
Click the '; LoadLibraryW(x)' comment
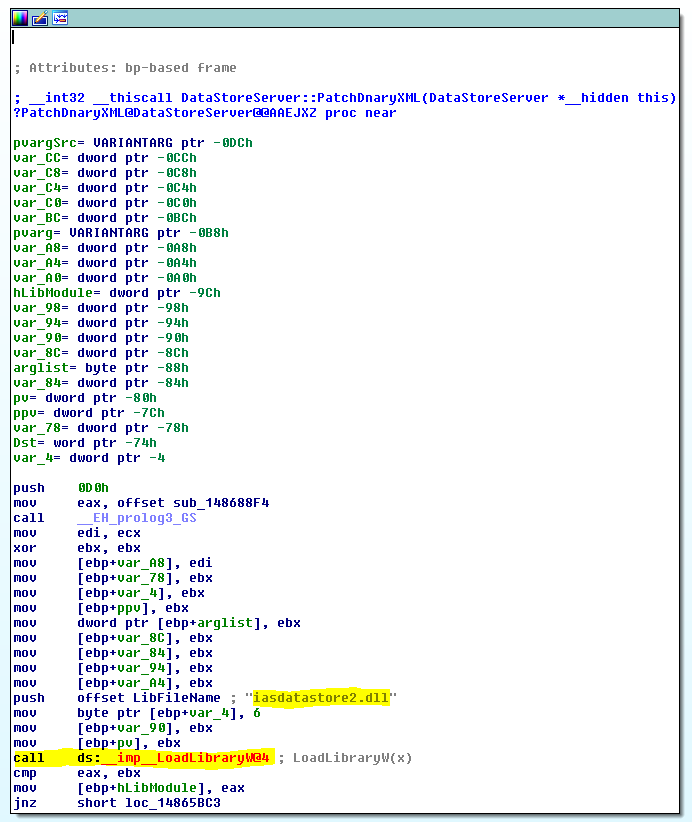[x=345, y=759]
